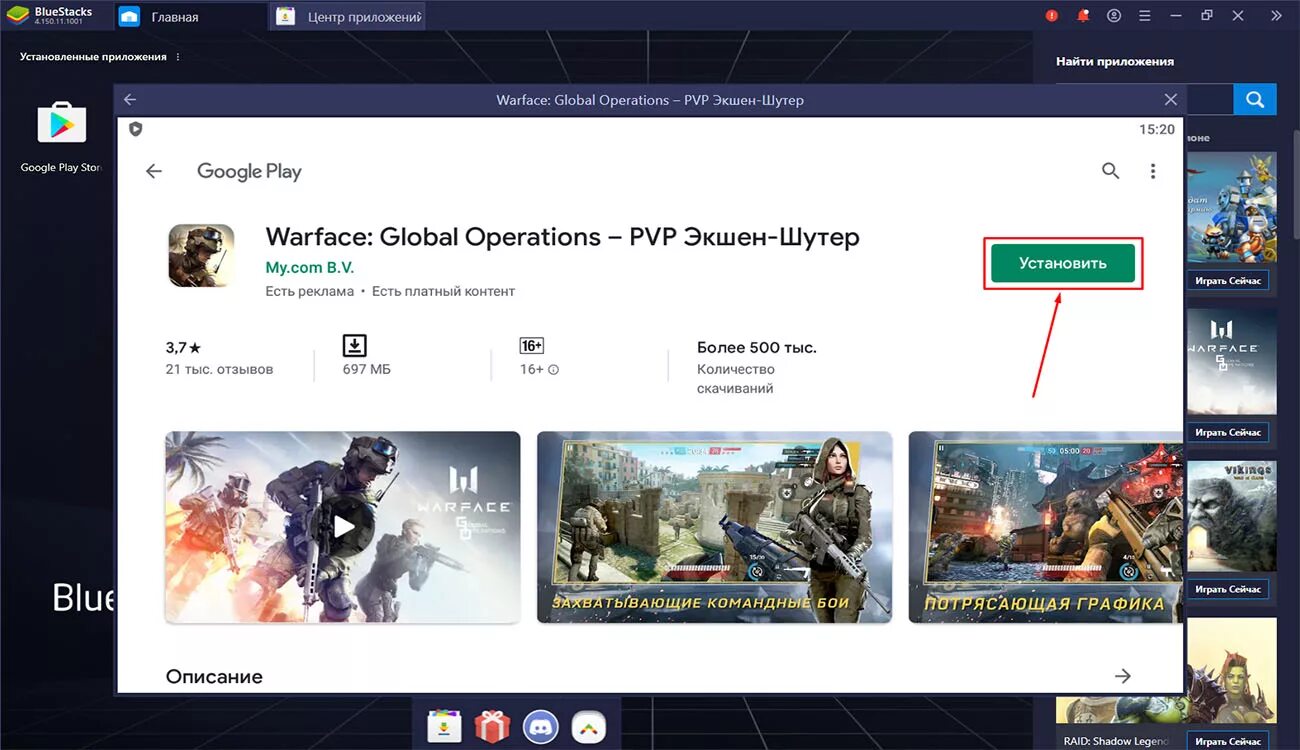1300x750 pixels.
Task: Open the account profile icon
Action: coord(1114,16)
